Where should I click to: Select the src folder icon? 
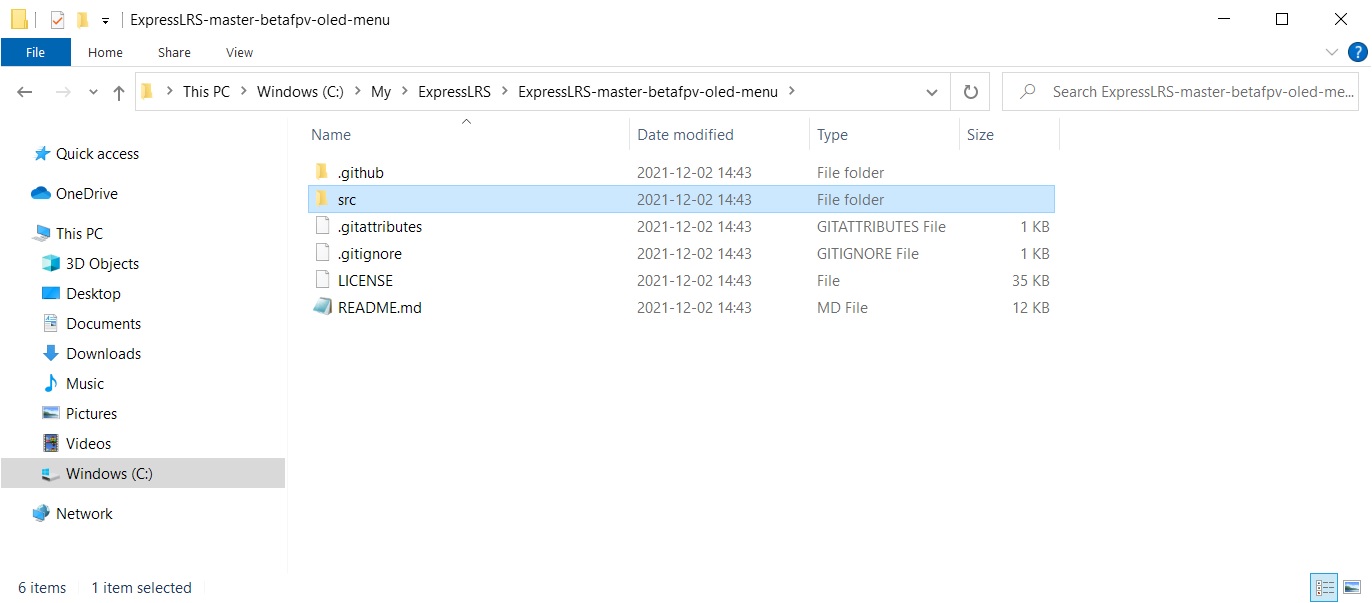click(322, 199)
